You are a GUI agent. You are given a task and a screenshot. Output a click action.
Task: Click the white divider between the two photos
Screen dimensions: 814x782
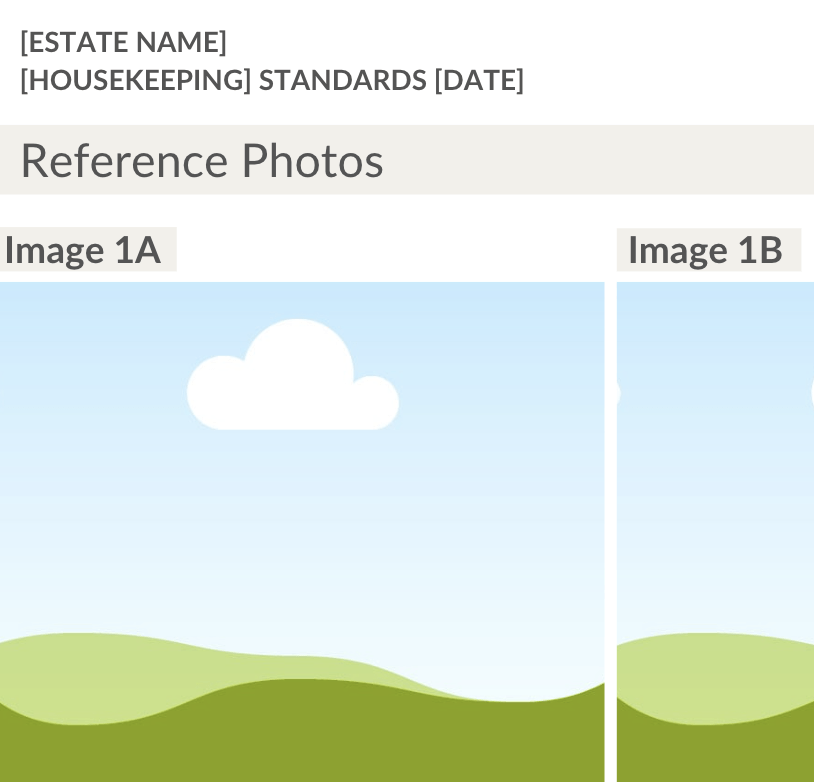tap(610, 530)
